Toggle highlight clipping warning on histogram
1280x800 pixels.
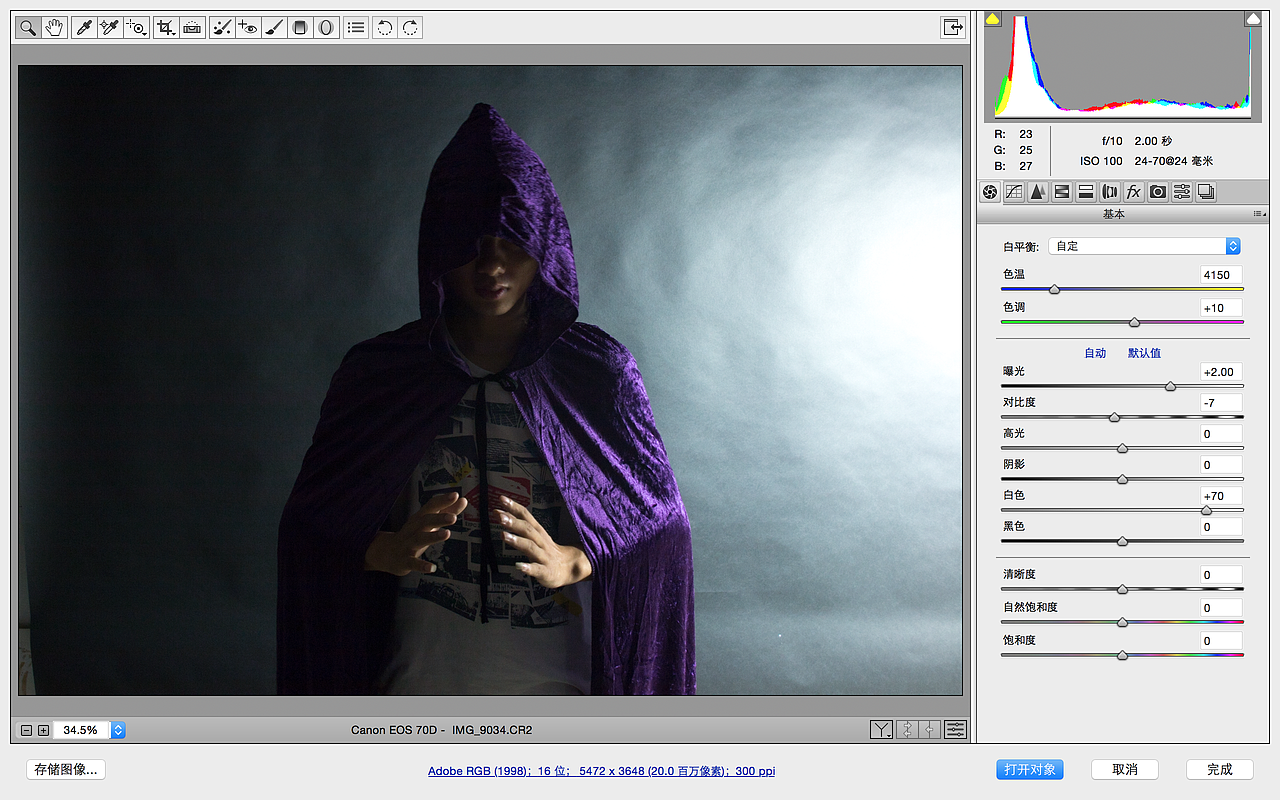point(1253,18)
